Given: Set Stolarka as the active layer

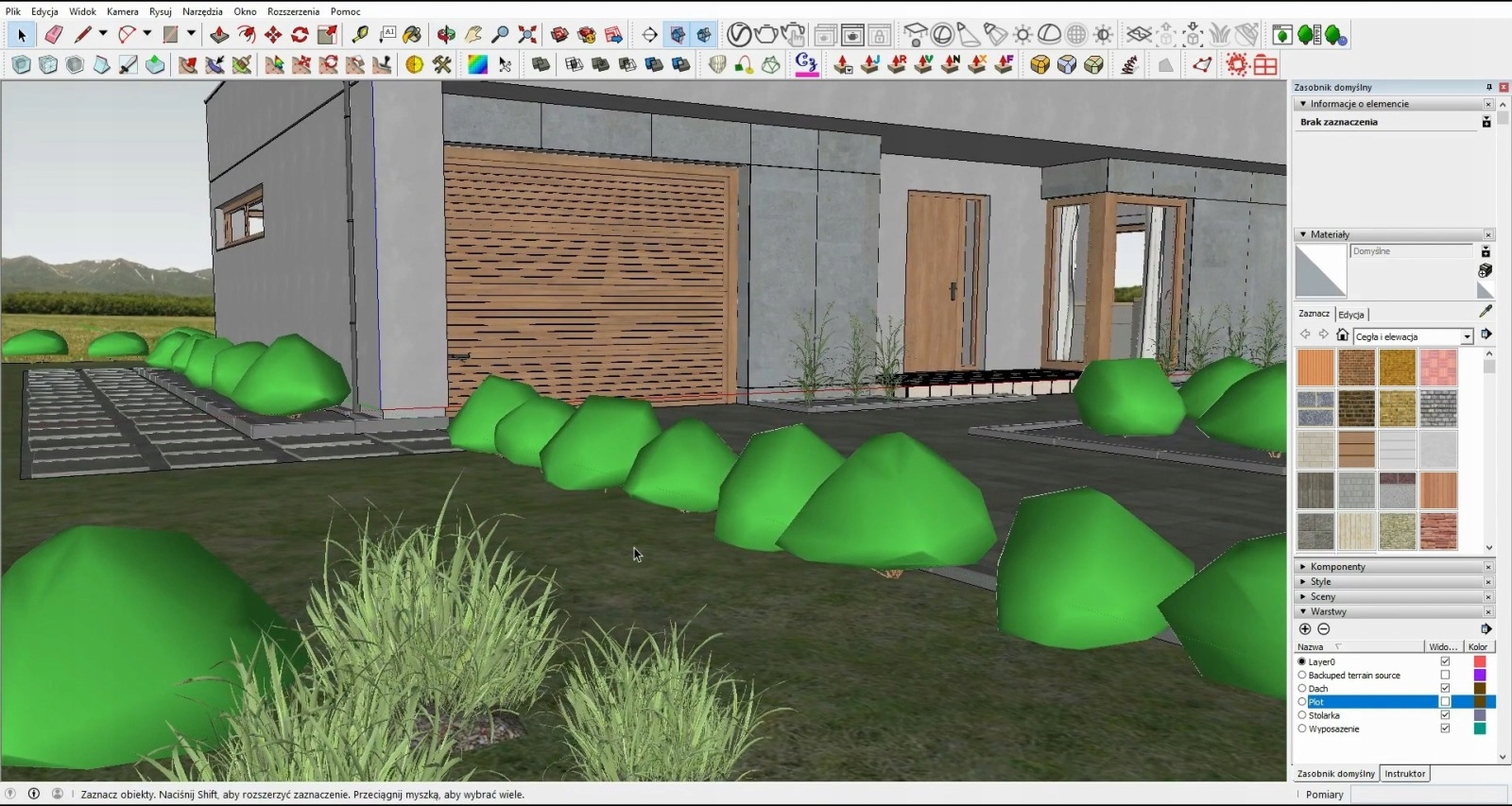Looking at the screenshot, I should click(x=1302, y=715).
